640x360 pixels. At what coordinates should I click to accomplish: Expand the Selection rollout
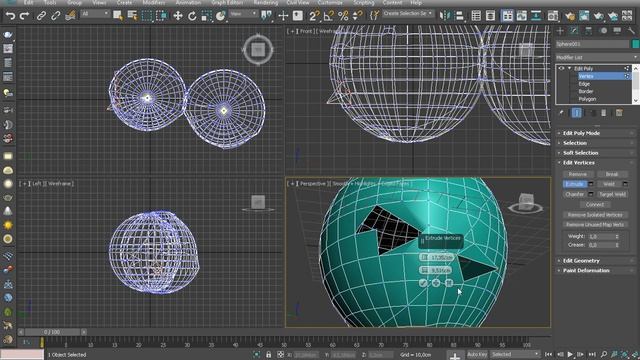[596, 143]
